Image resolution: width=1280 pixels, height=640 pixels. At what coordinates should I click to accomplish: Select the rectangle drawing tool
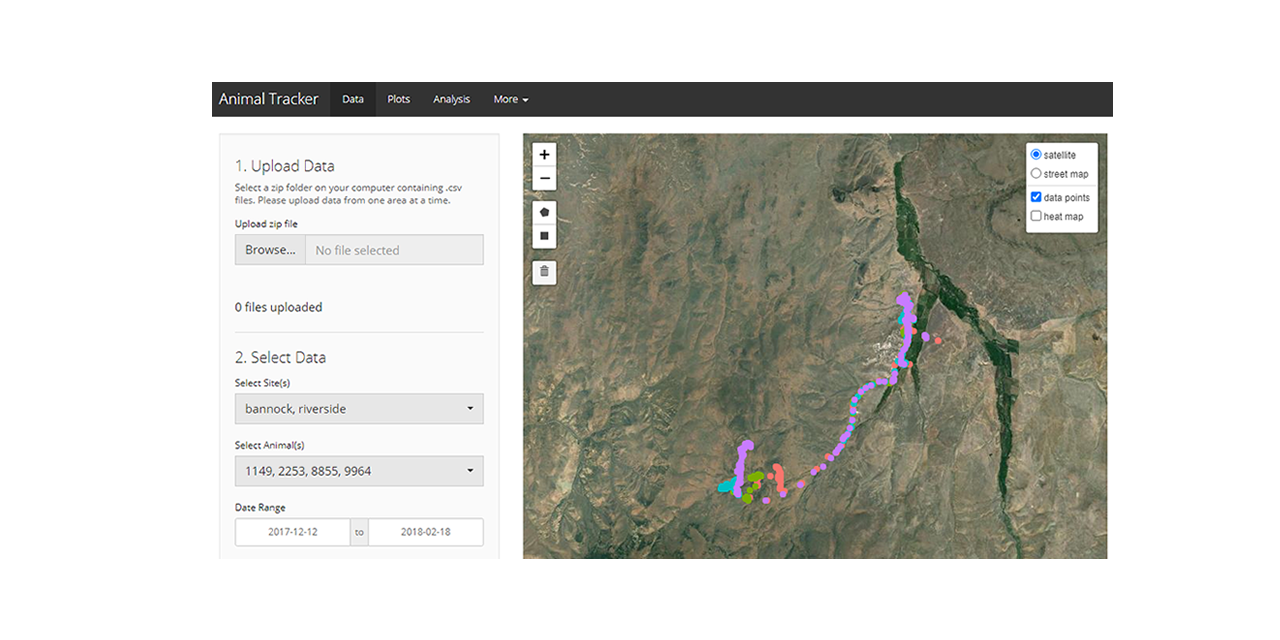click(x=543, y=234)
